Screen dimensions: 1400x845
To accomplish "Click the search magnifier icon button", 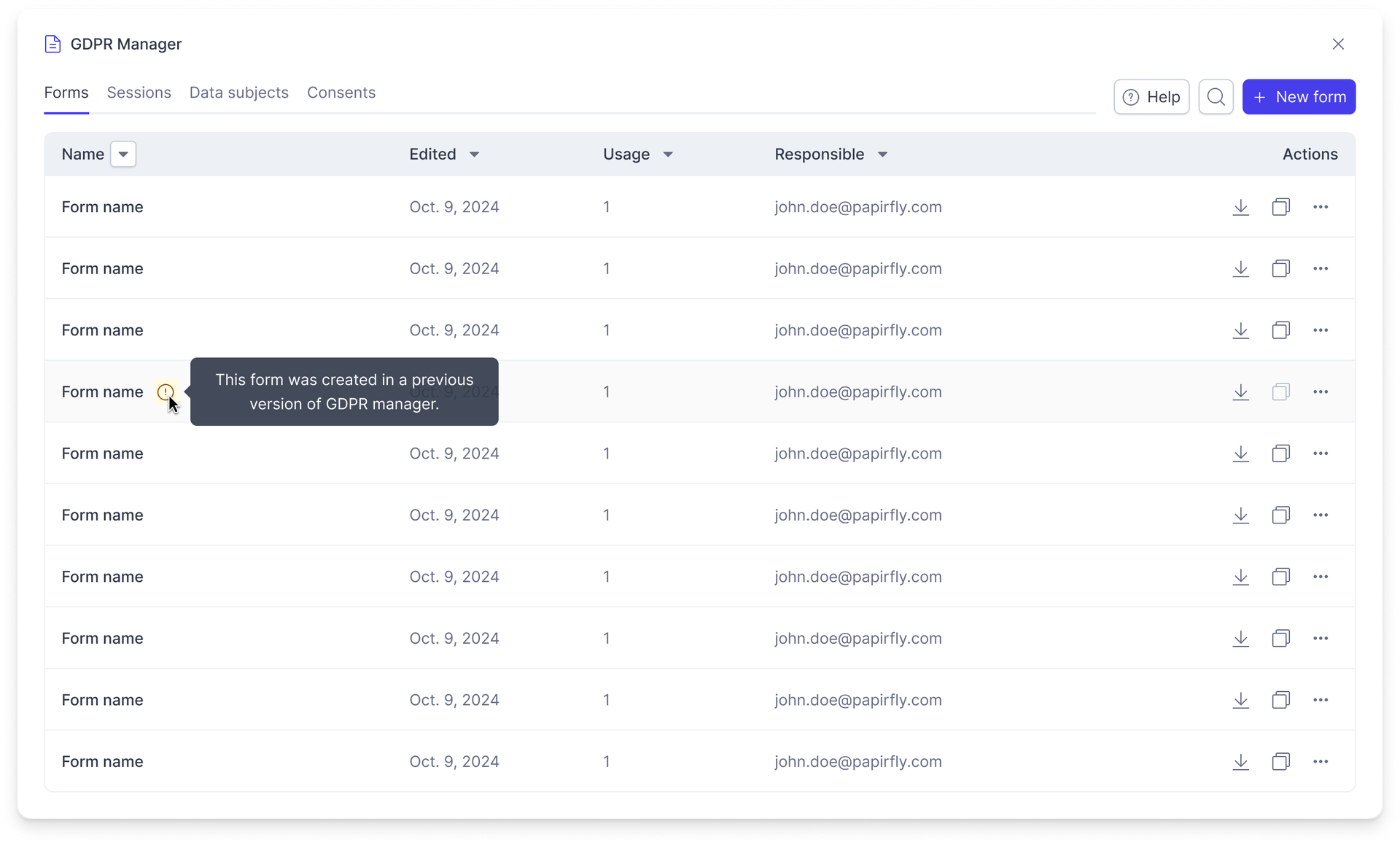I will (x=1216, y=97).
